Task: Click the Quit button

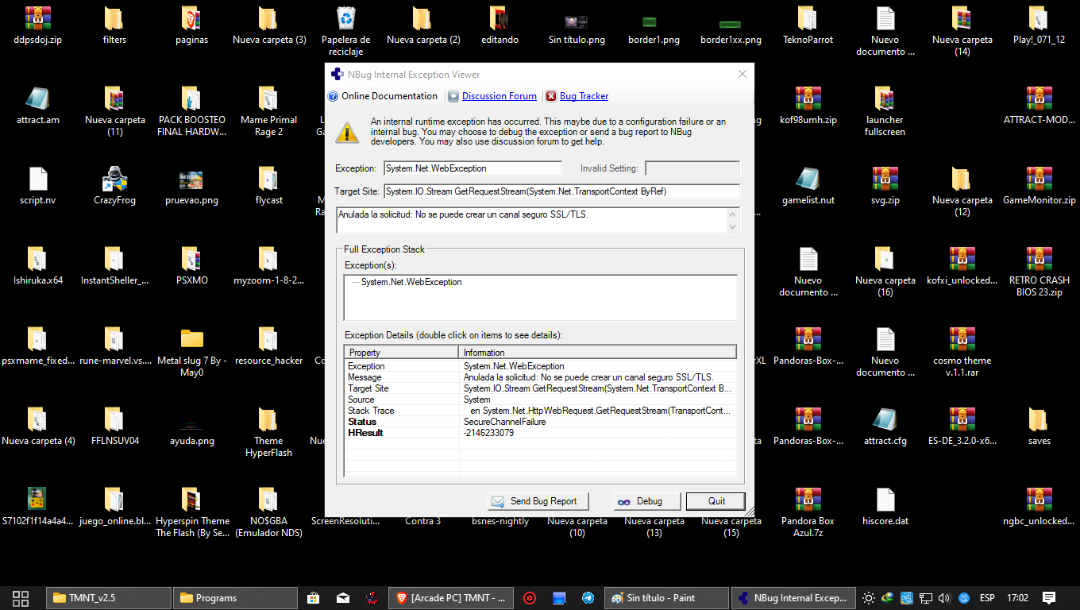Action: [716, 501]
